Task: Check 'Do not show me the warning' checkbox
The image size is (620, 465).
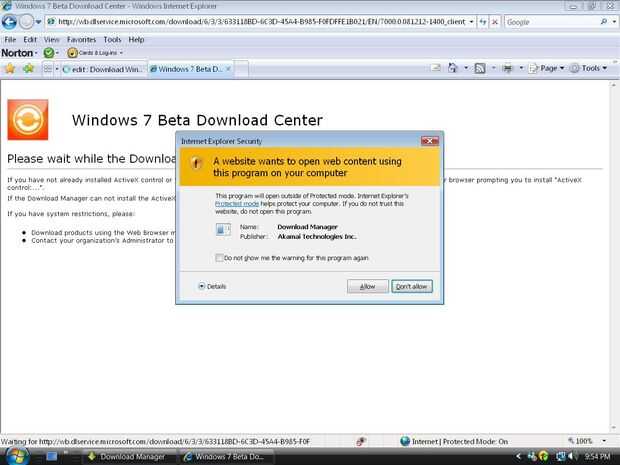Action: (x=219, y=258)
